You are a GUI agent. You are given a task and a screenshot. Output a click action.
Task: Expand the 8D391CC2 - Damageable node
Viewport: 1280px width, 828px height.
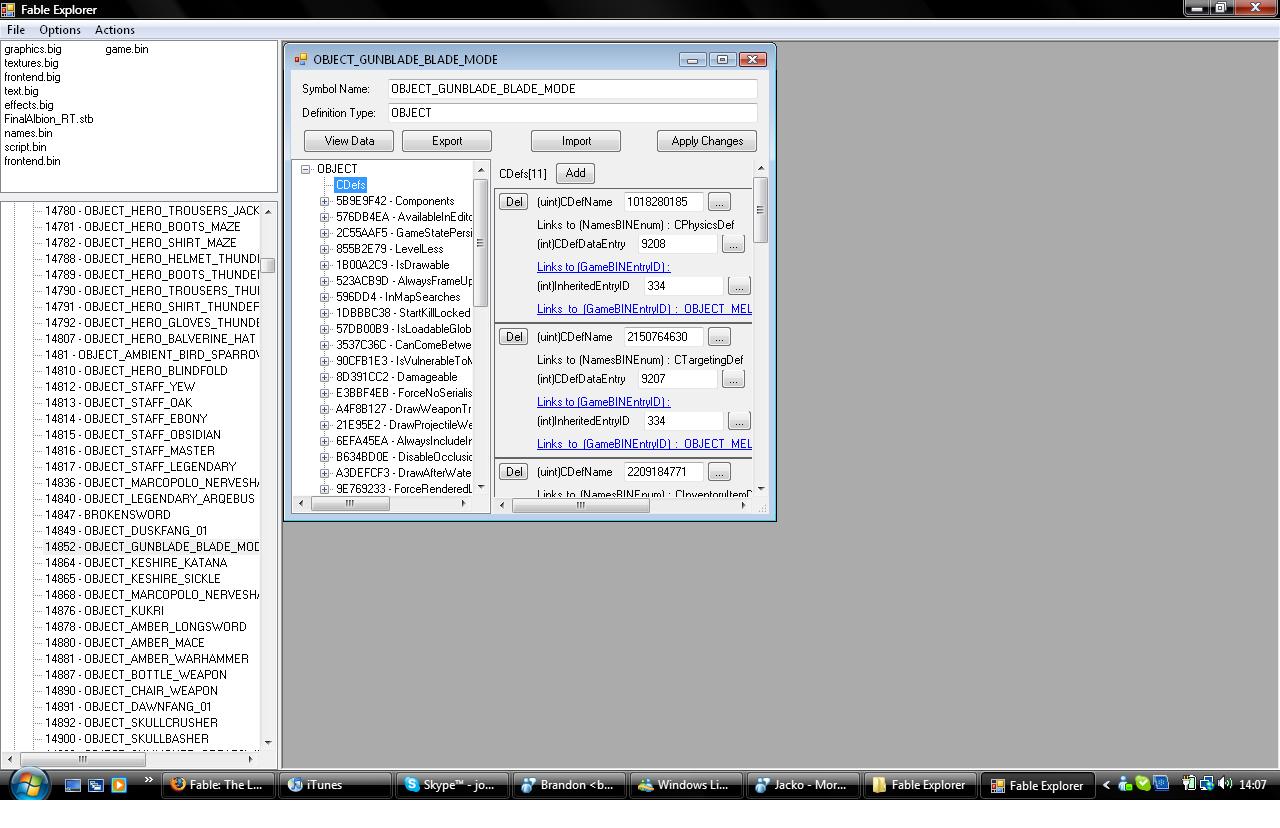click(324, 377)
